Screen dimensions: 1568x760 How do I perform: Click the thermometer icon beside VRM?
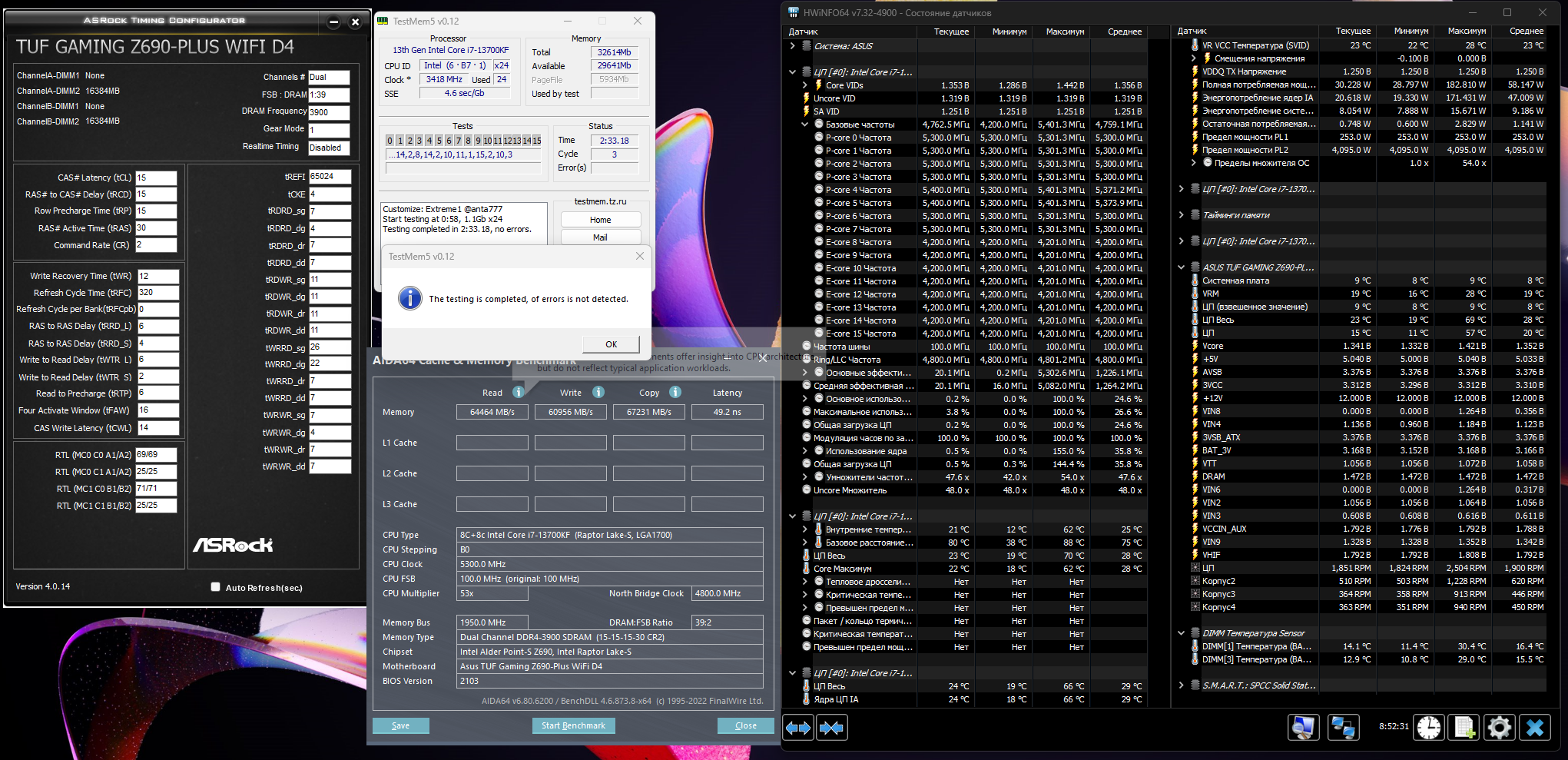tap(1195, 294)
